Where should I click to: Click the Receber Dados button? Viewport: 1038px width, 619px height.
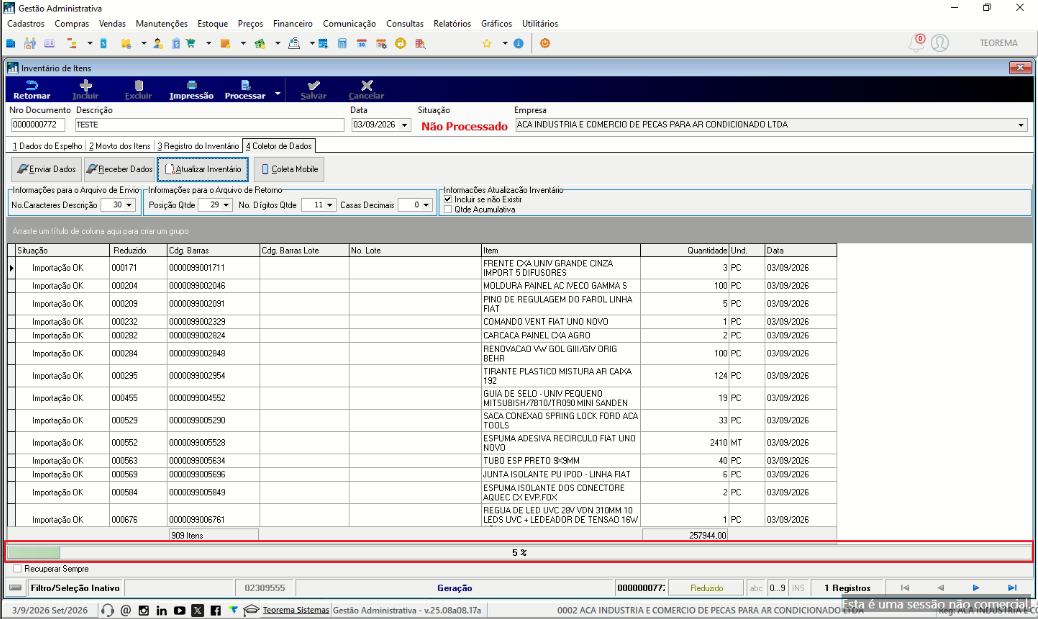[x=119, y=169]
